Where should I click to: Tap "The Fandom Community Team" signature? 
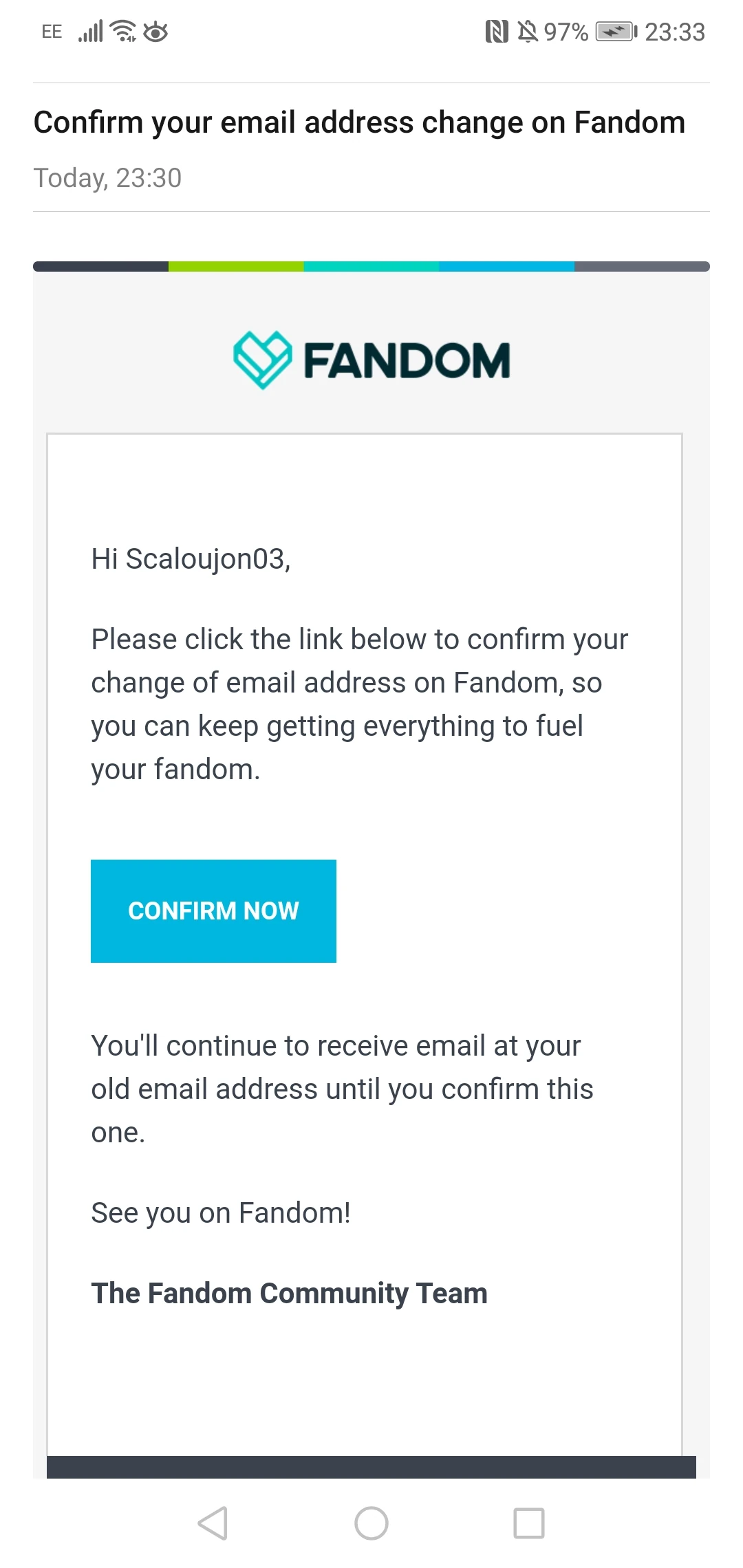[x=289, y=1294]
